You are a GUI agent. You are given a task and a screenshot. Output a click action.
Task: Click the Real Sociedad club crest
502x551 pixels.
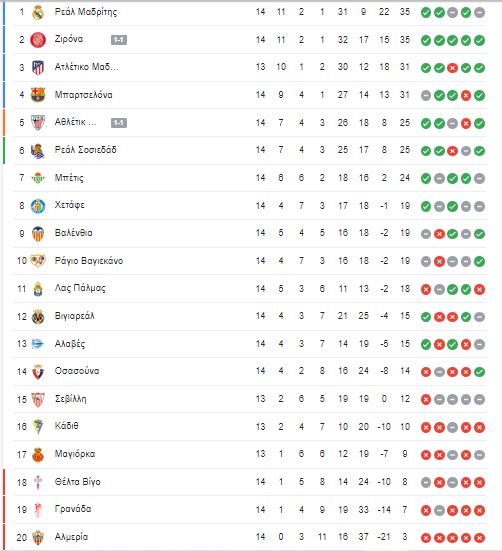coord(38,150)
